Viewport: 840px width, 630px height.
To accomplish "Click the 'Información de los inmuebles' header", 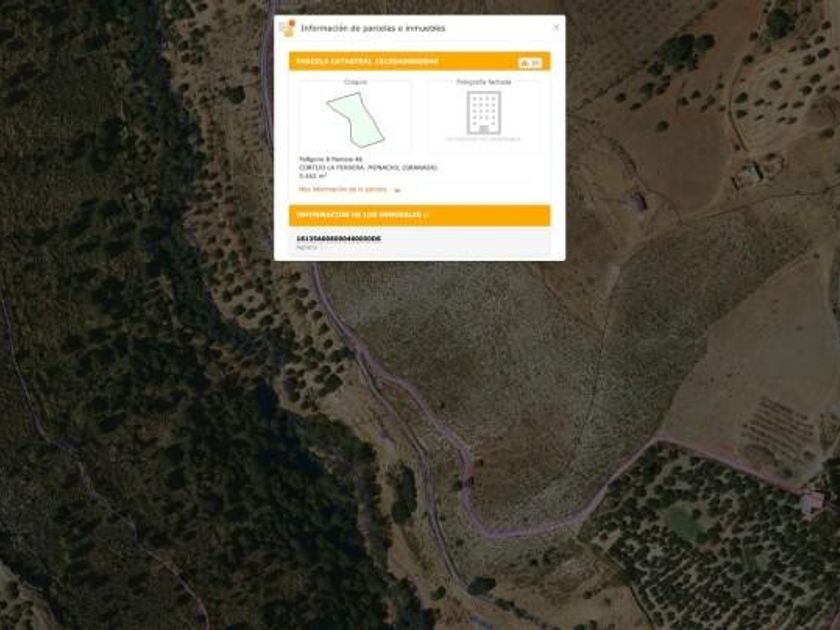I will (x=419, y=215).
